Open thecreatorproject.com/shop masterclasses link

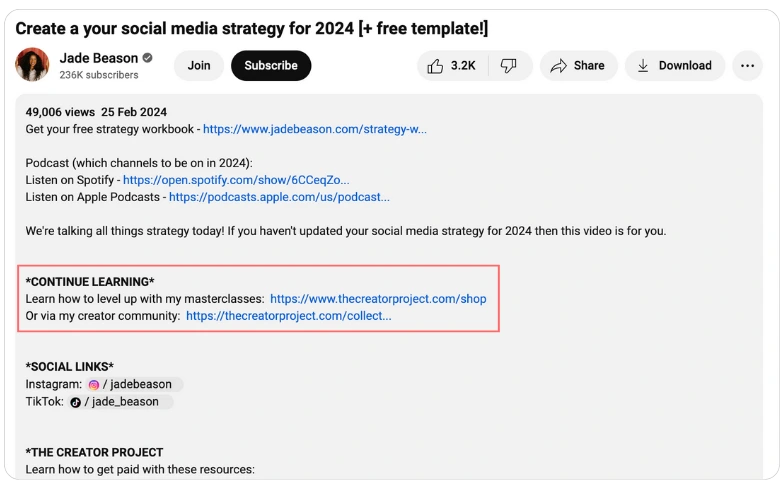378,299
